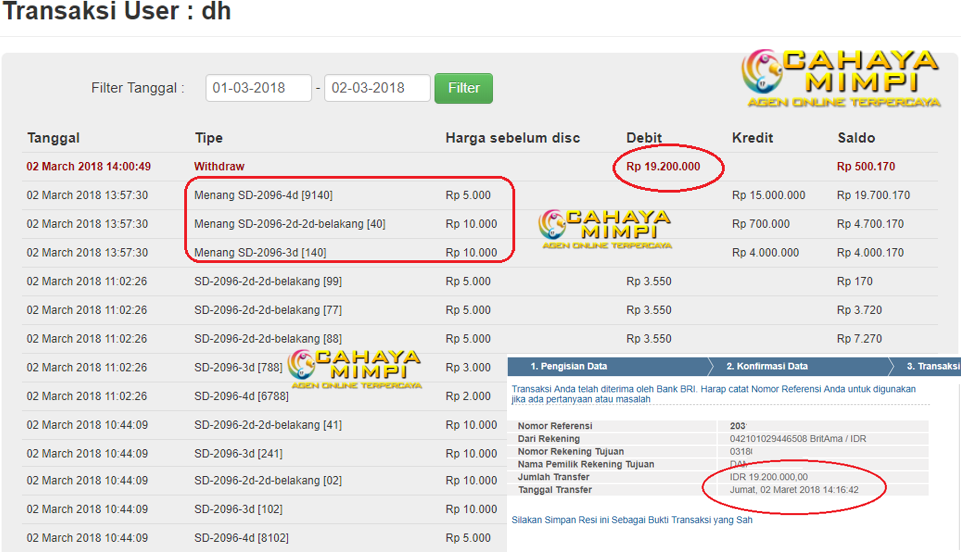Open the '1. Pengisian Data' step tab
Image resolution: width=961 pixels, height=552 pixels.
[568, 366]
